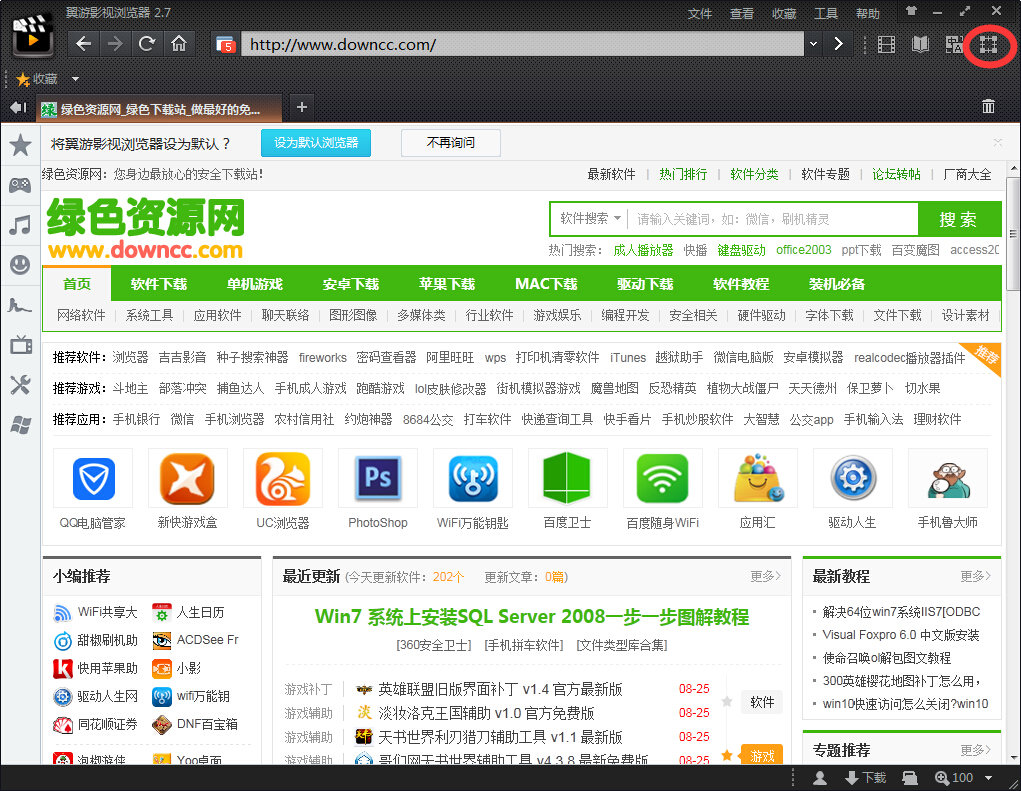Viewport: 1021px width, 791px height.
Task: Open the 文件 menu
Action: click(x=699, y=13)
